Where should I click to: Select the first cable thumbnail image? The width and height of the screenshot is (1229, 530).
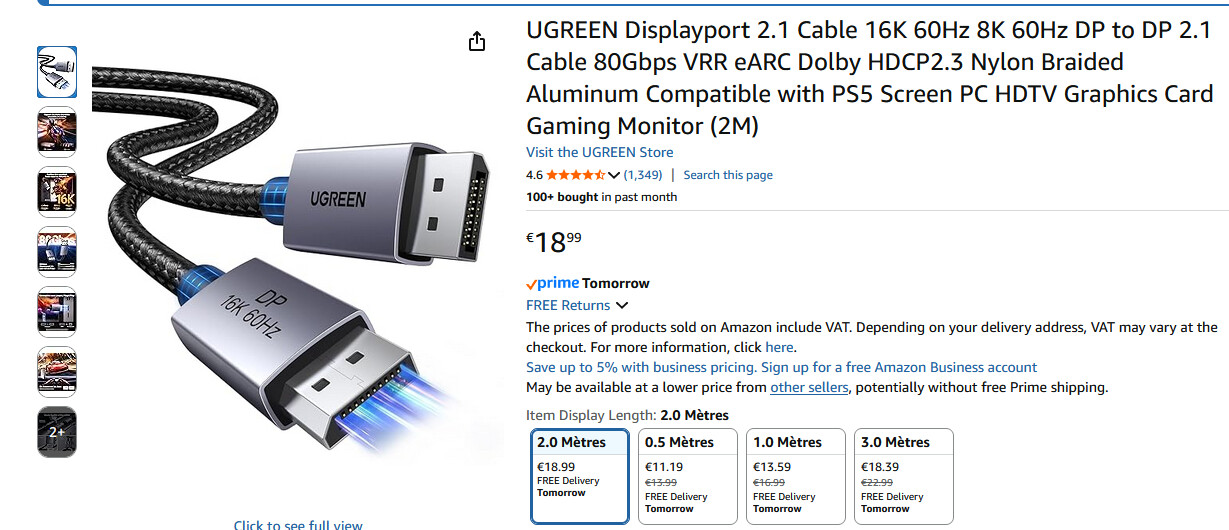(57, 72)
